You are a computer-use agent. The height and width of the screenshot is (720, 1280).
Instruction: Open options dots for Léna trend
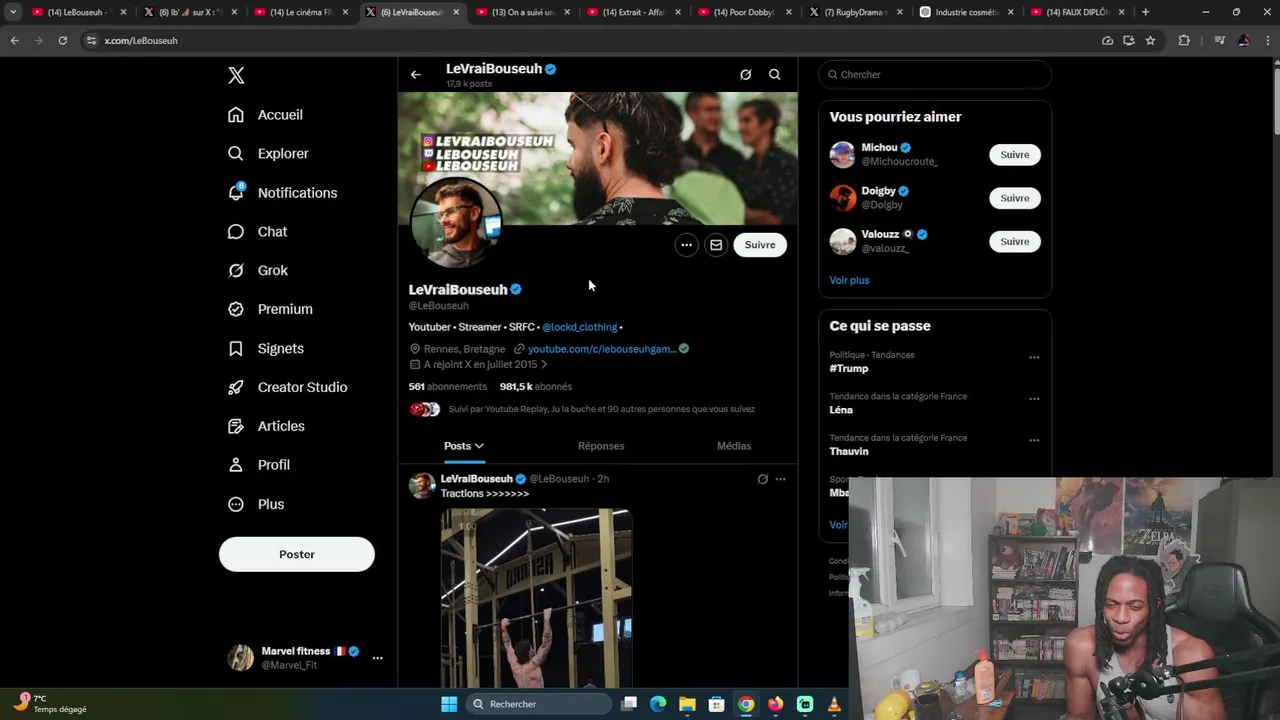click(1034, 399)
